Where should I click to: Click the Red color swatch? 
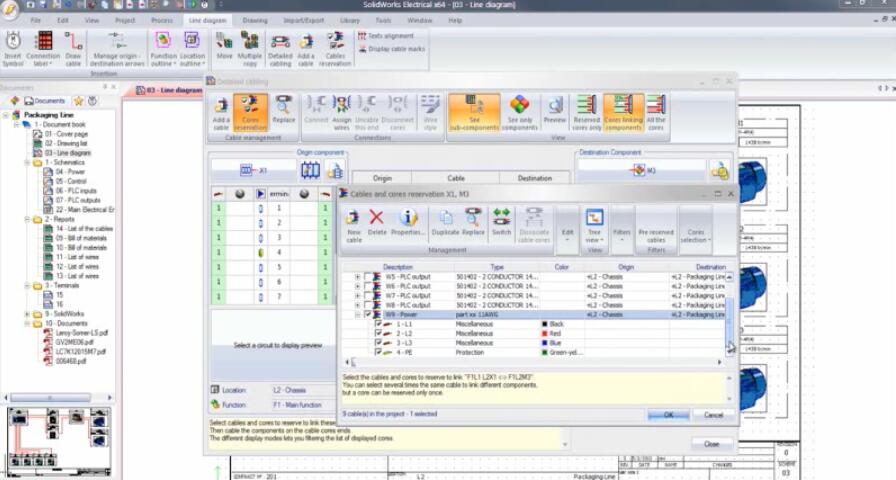click(545, 334)
